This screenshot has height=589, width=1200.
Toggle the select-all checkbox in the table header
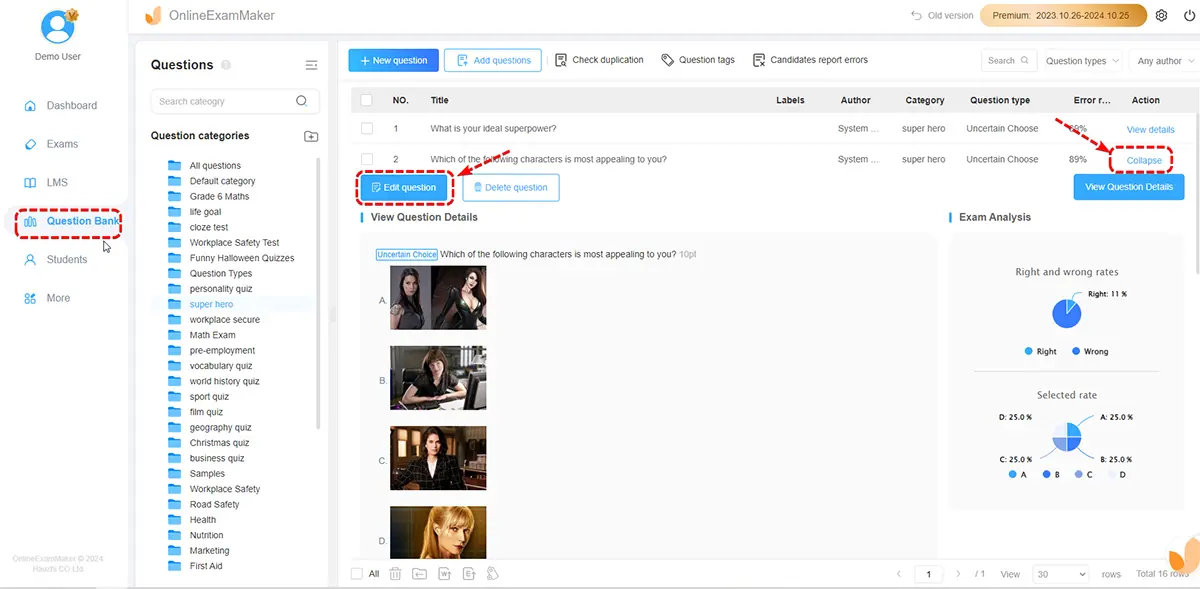point(367,100)
